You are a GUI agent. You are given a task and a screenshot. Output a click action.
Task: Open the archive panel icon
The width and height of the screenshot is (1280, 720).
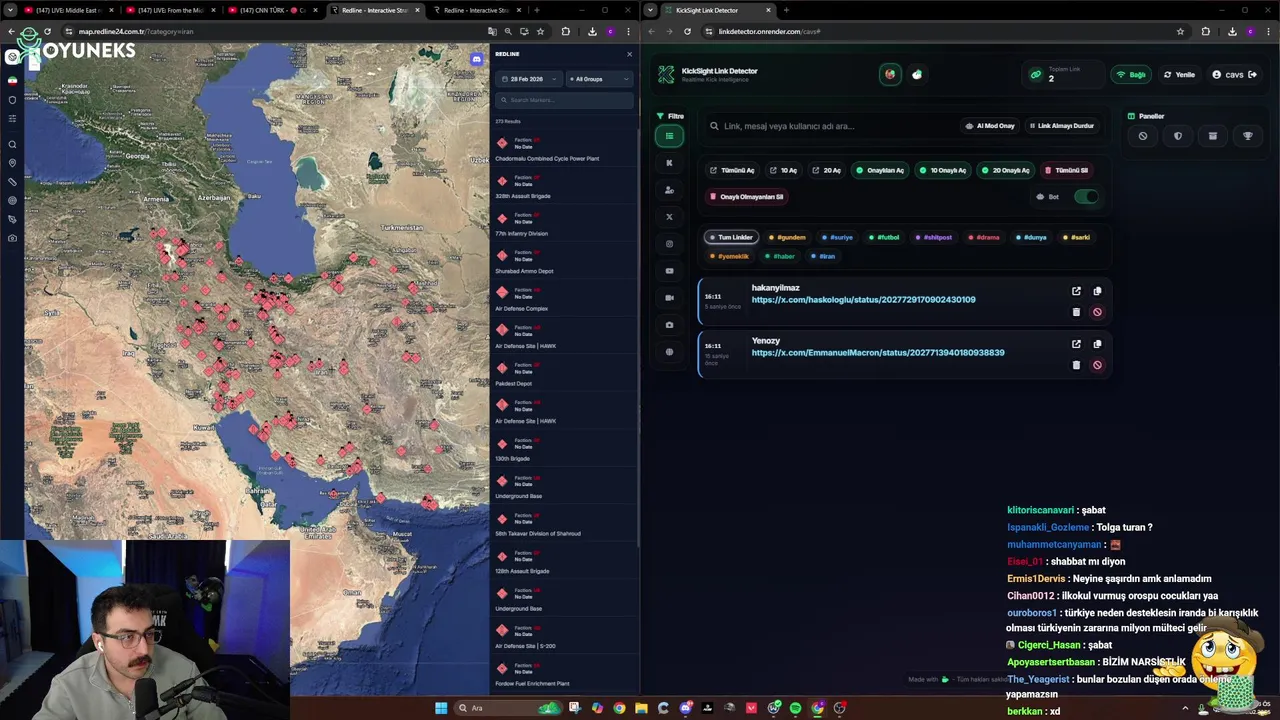point(1213,136)
